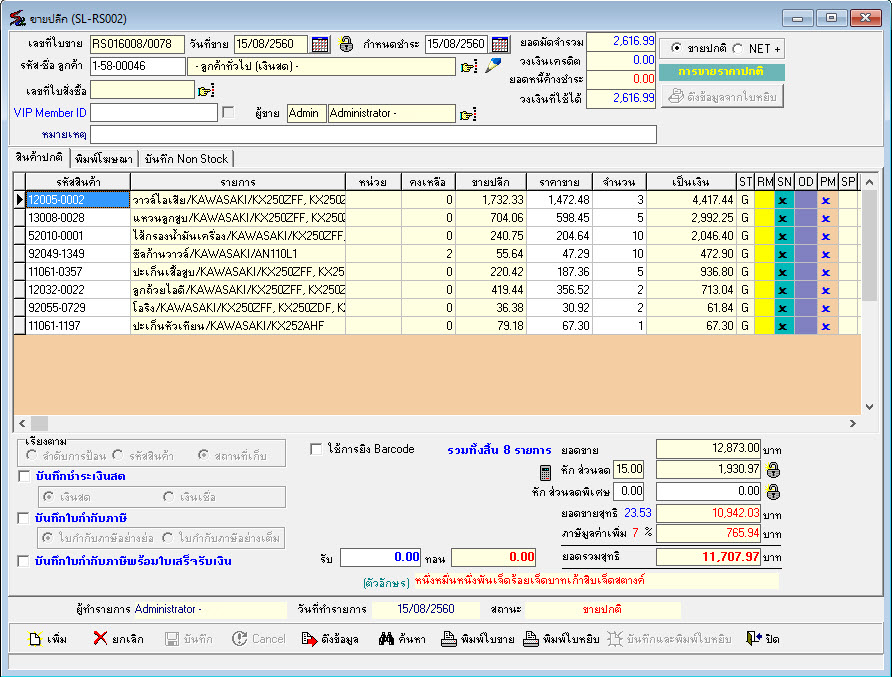Click the padlock beside หักส่วนลดพิเศษ amount
This screenshot has width=892, height=677.
coord(773,492)
